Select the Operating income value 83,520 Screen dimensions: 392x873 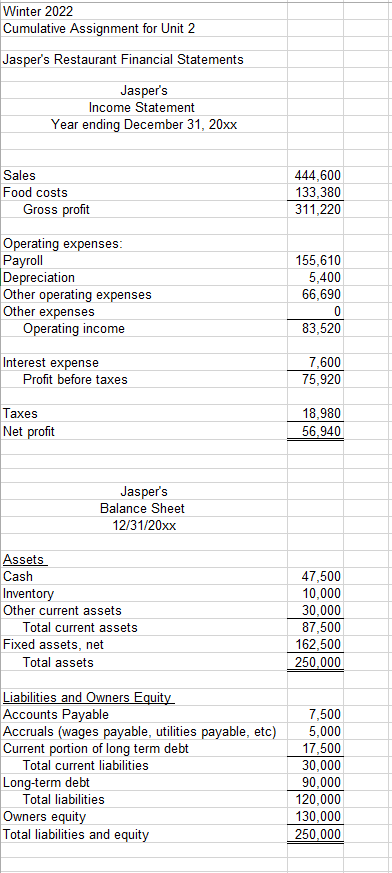click(x=315, y=328)
